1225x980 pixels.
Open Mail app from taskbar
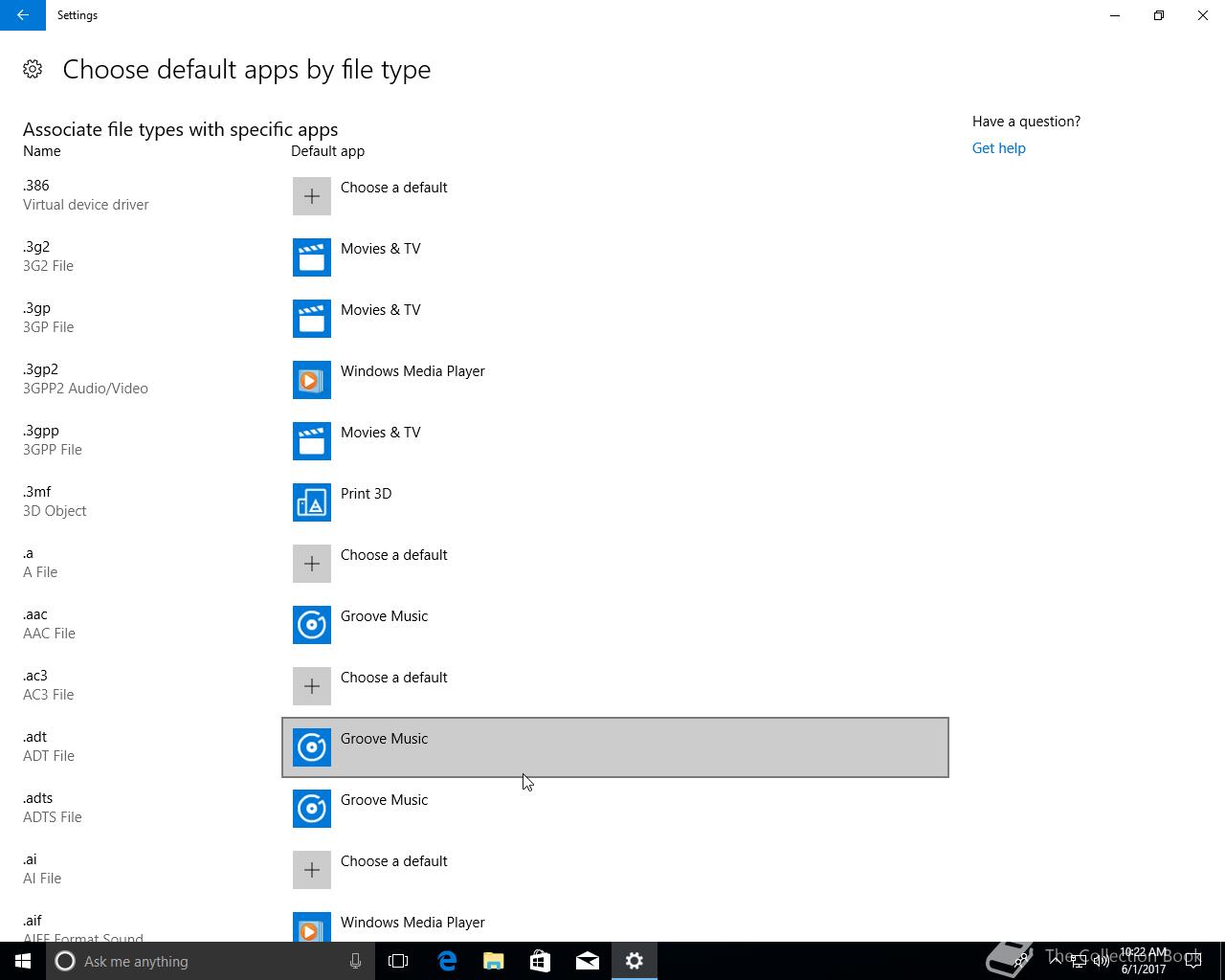[x=588, y=961]
